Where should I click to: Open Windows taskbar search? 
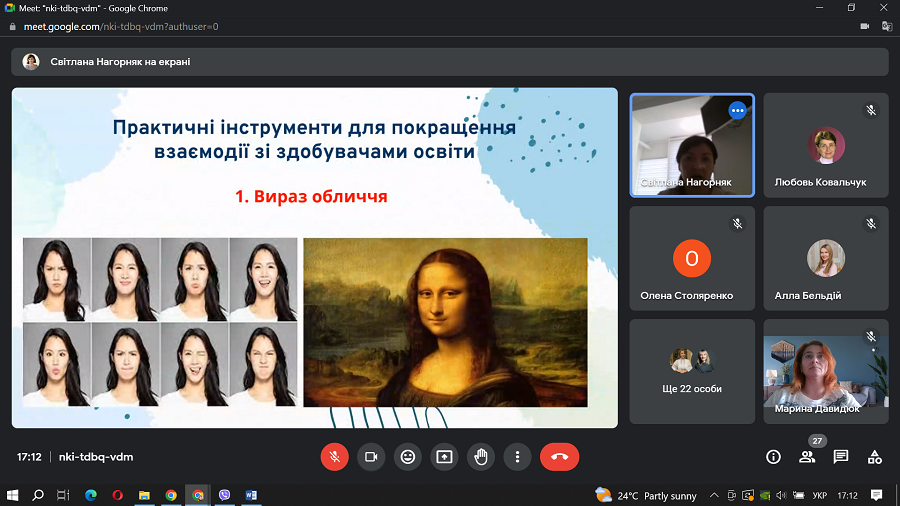pos(38,495)
